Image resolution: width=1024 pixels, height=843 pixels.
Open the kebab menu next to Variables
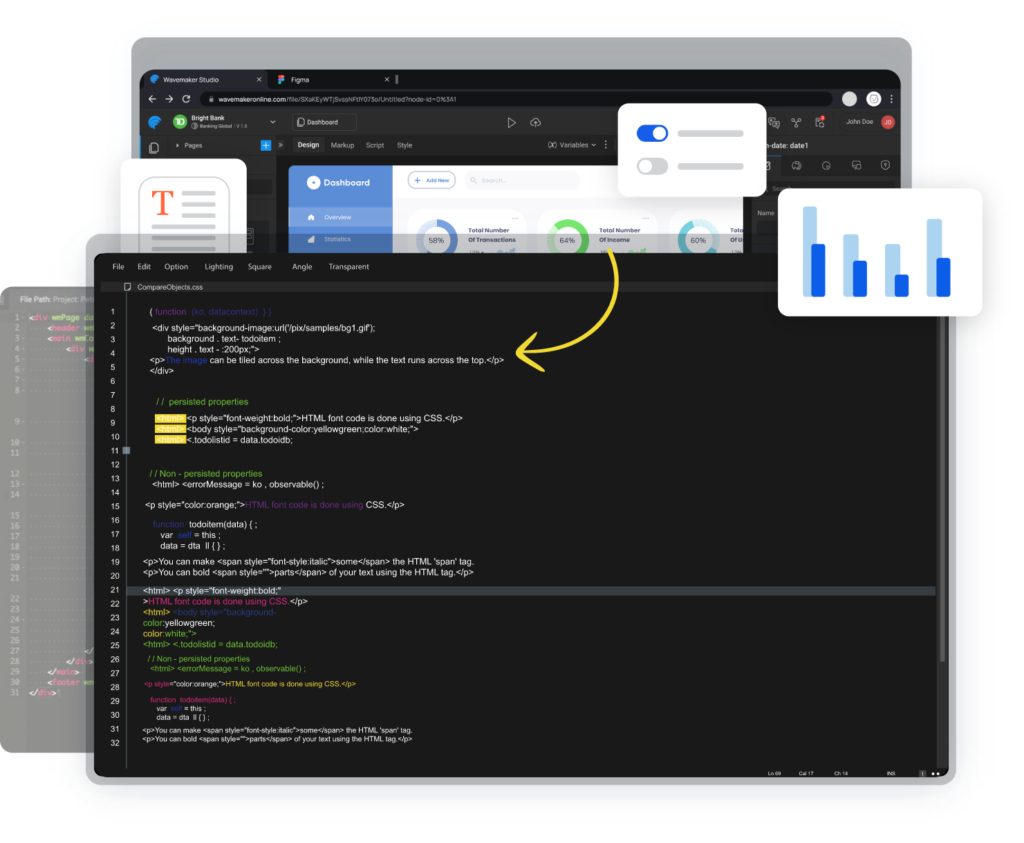tap(605, 145)
